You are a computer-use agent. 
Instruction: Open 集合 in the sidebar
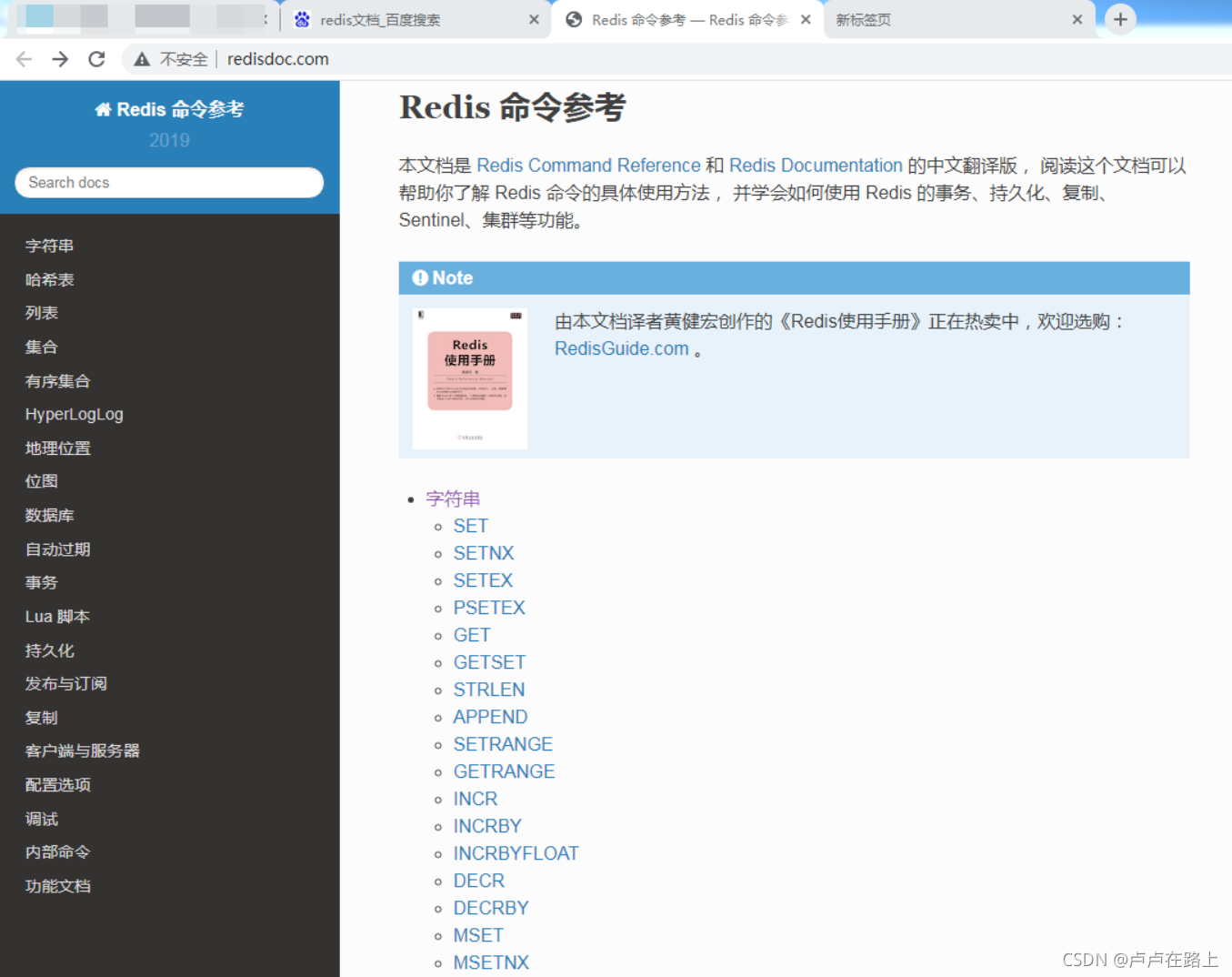coord(42,347)
